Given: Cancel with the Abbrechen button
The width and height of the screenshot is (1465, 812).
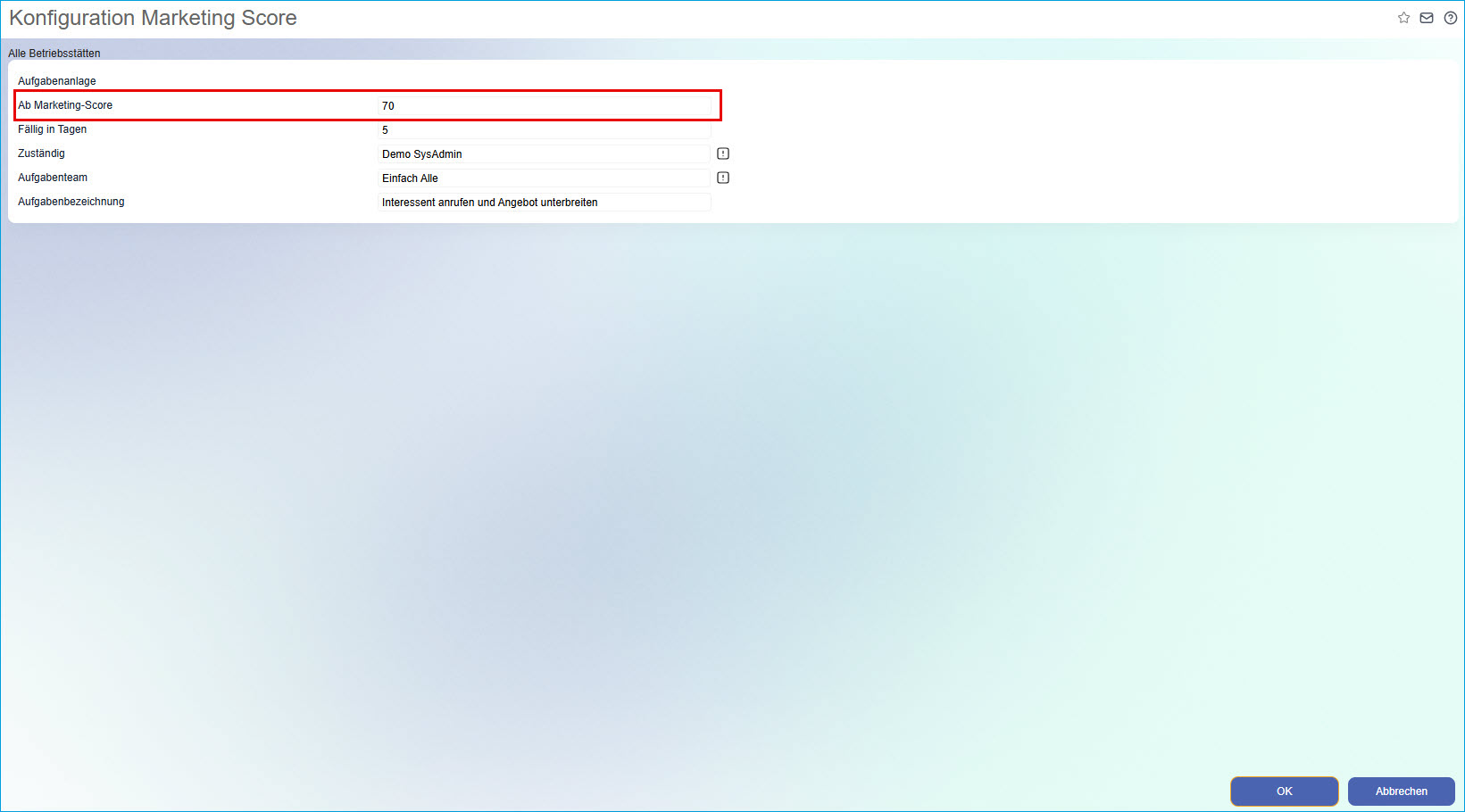Looking at the screenshot, I should pos(1402,791).
